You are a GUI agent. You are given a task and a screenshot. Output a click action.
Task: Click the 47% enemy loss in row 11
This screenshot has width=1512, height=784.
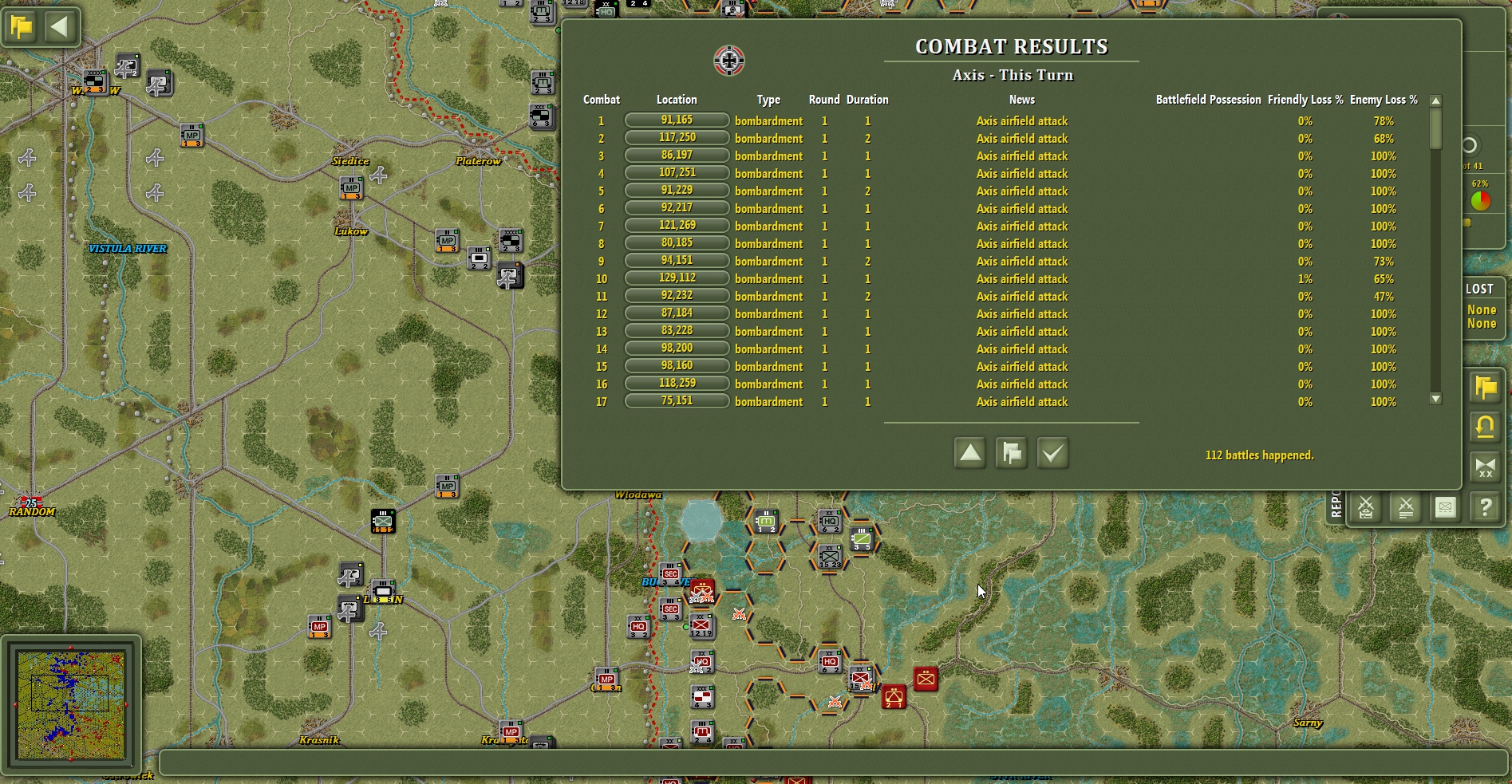[x=1384, y=297]
